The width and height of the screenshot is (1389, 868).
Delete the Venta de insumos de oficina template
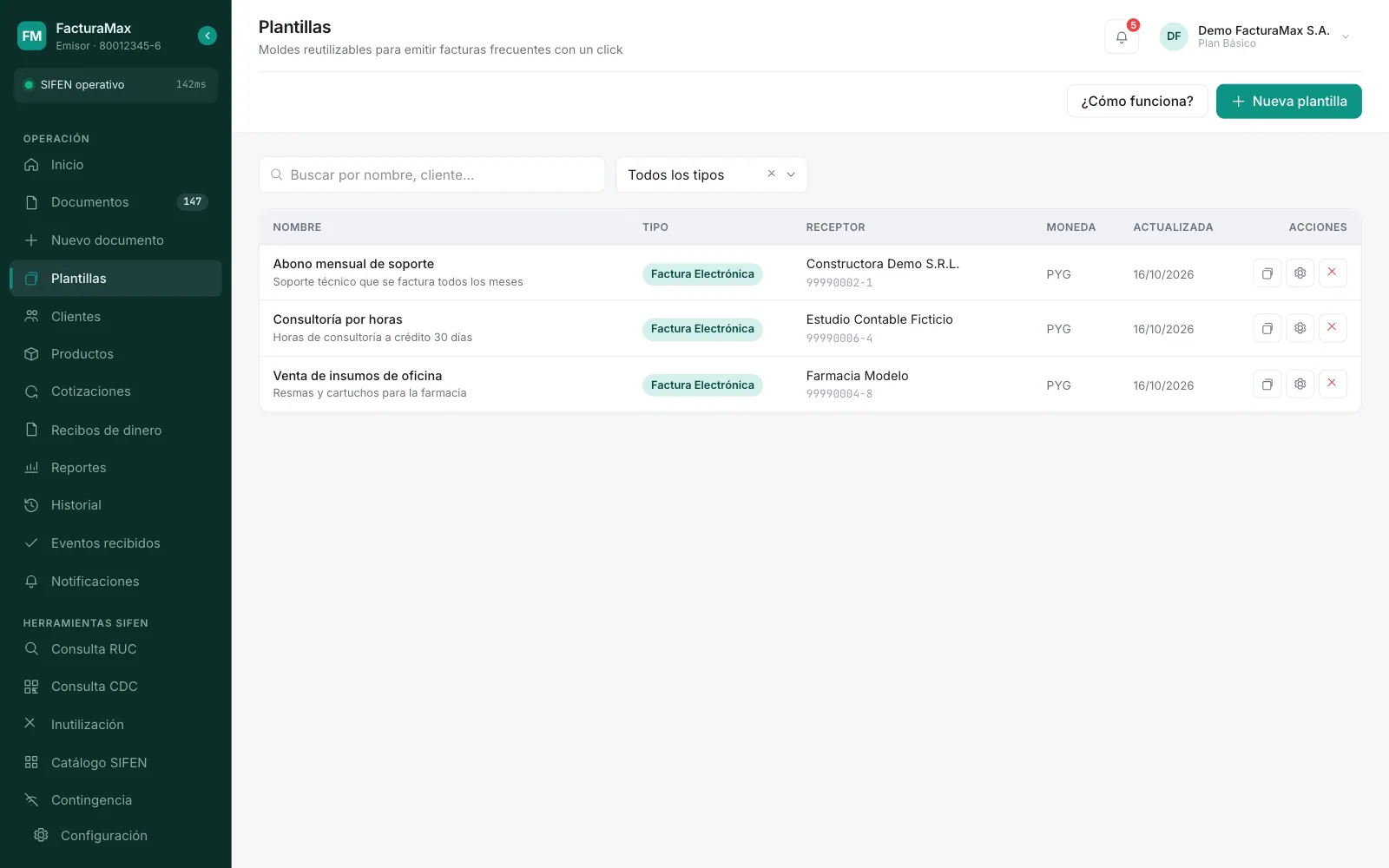tap(1333, 384)
